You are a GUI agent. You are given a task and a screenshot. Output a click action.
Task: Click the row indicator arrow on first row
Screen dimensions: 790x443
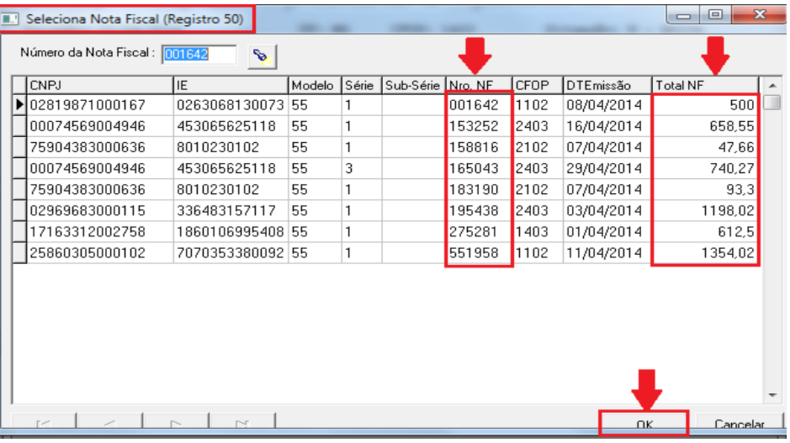pyautogui.click(x=19, y=104)
